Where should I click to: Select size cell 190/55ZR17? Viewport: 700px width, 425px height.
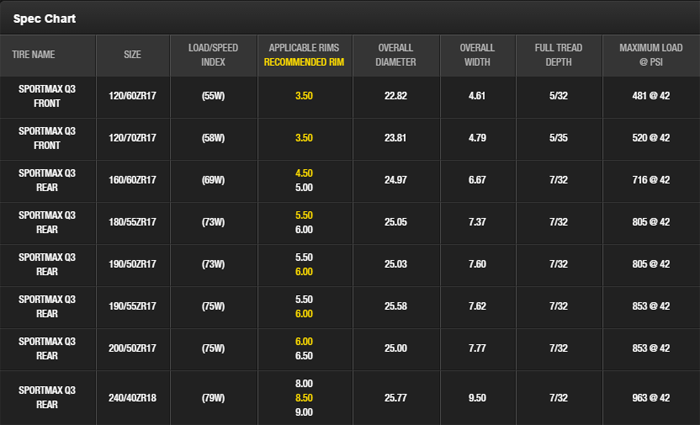point(133,306)
